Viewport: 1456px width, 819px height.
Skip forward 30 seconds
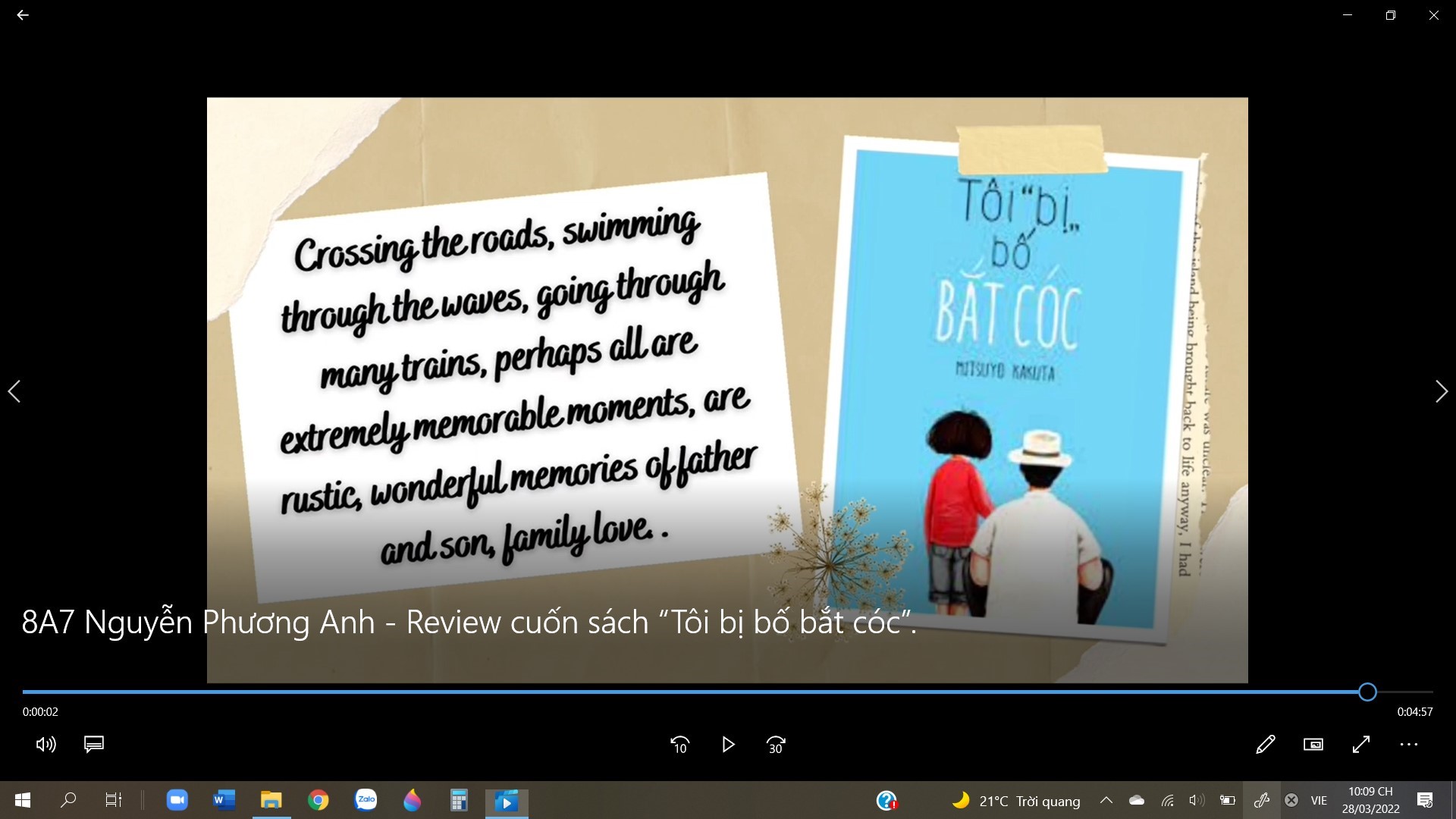pos(776,745)
